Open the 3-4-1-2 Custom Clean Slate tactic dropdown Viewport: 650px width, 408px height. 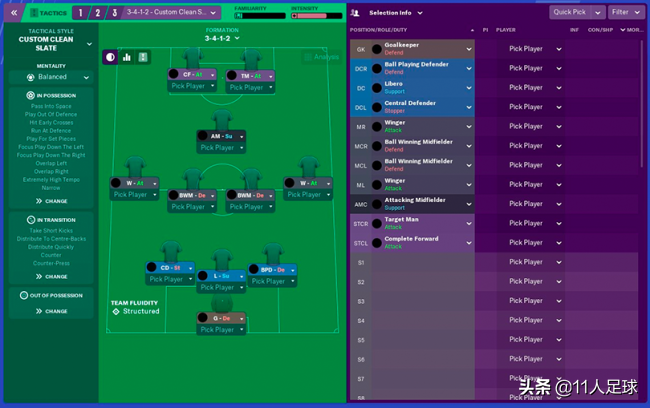(x=171, y=12)
